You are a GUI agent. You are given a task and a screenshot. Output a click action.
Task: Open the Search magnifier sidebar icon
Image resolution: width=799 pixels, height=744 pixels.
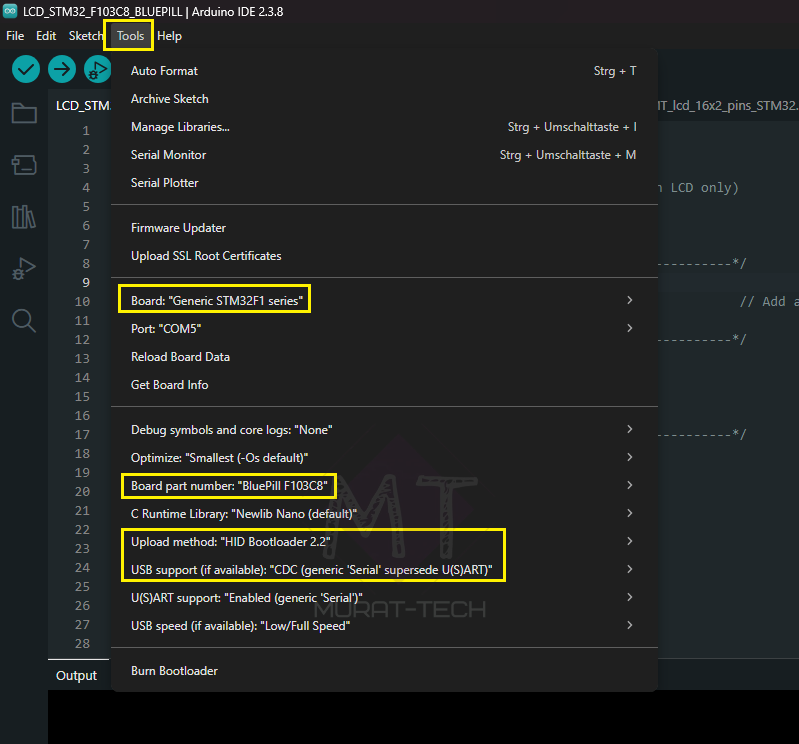[x=24, y=321]
